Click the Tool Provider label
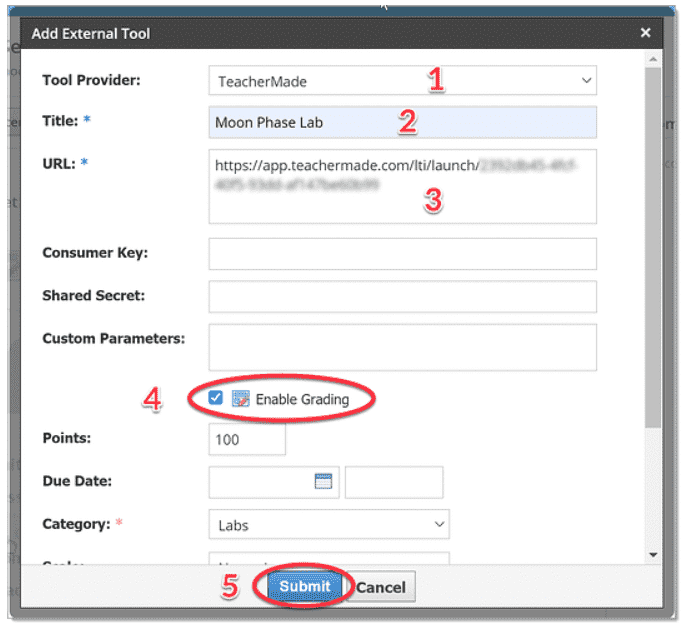Viewport: 696px width, 630px height. (x=92, y=81)
